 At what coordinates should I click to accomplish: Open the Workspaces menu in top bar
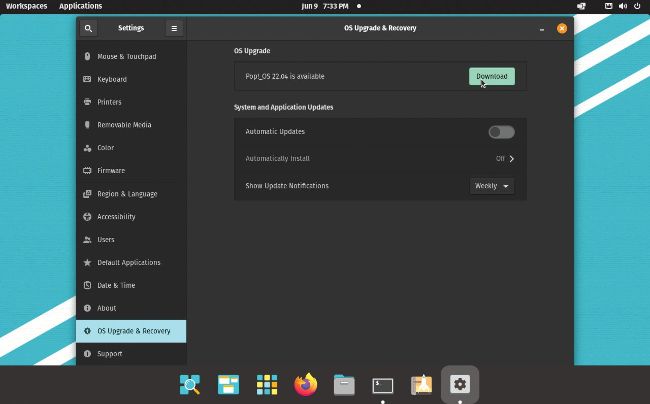[26, 6]
